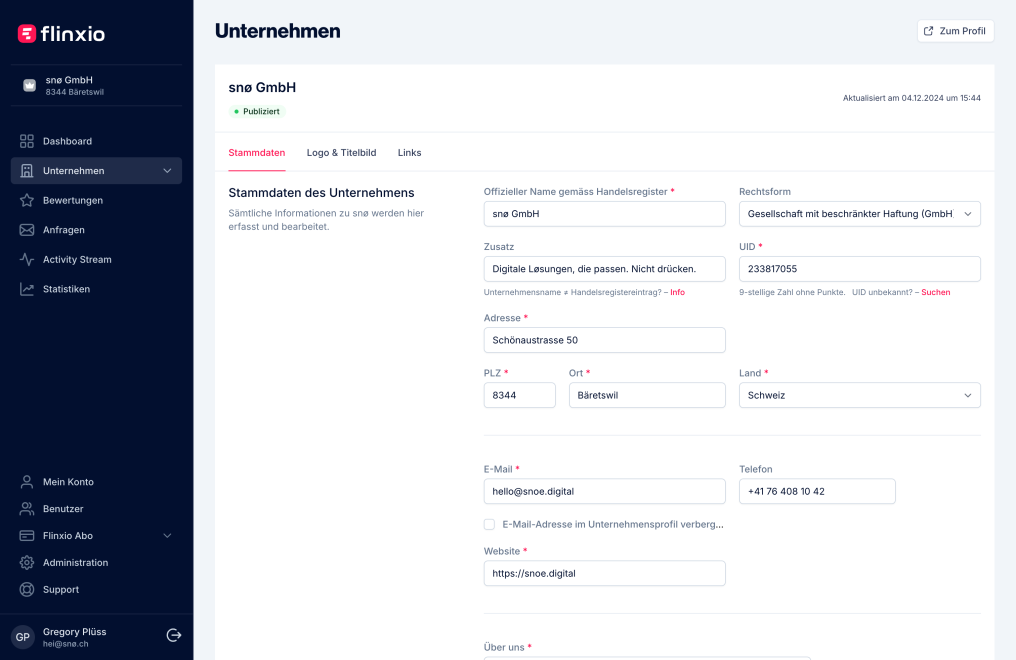Viewport: 1016px width, 660px height.
Task: Click the Adresse field Schönaustrasse 50
Action: tap(604, 340)
